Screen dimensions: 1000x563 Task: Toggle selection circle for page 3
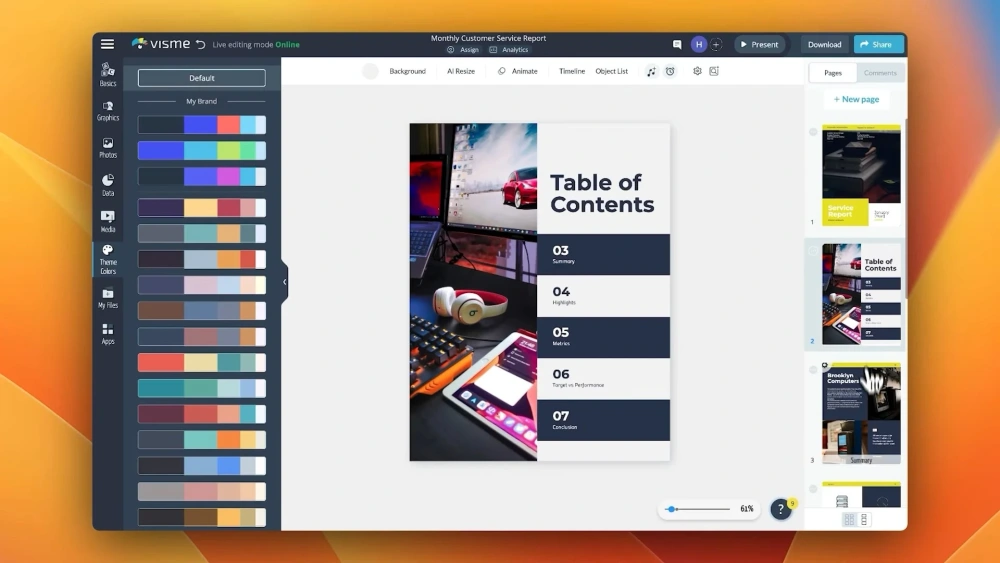tap(813, 370)
